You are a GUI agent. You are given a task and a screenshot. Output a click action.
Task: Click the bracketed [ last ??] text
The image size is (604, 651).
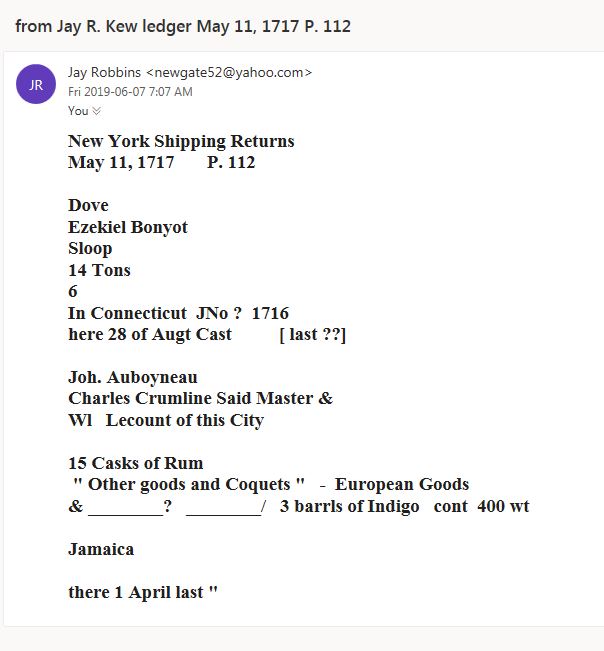[x=313, y=335]
